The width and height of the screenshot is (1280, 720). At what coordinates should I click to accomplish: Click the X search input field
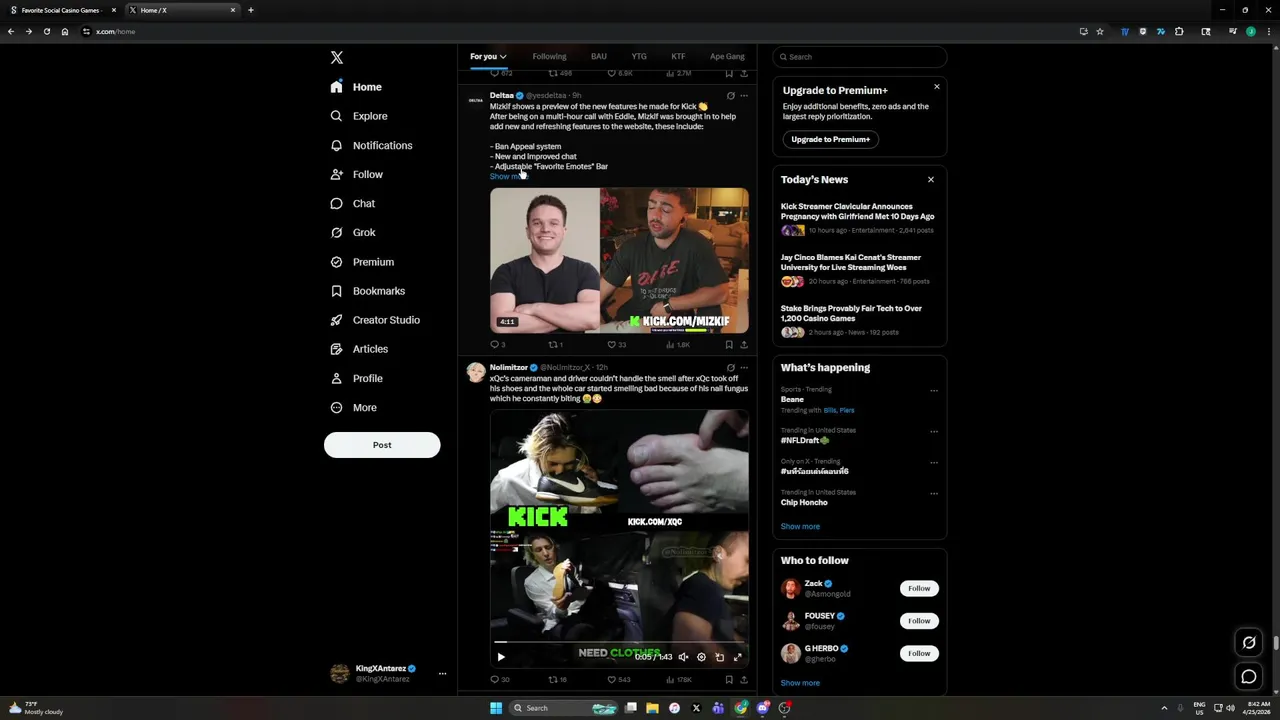(859, 57)
